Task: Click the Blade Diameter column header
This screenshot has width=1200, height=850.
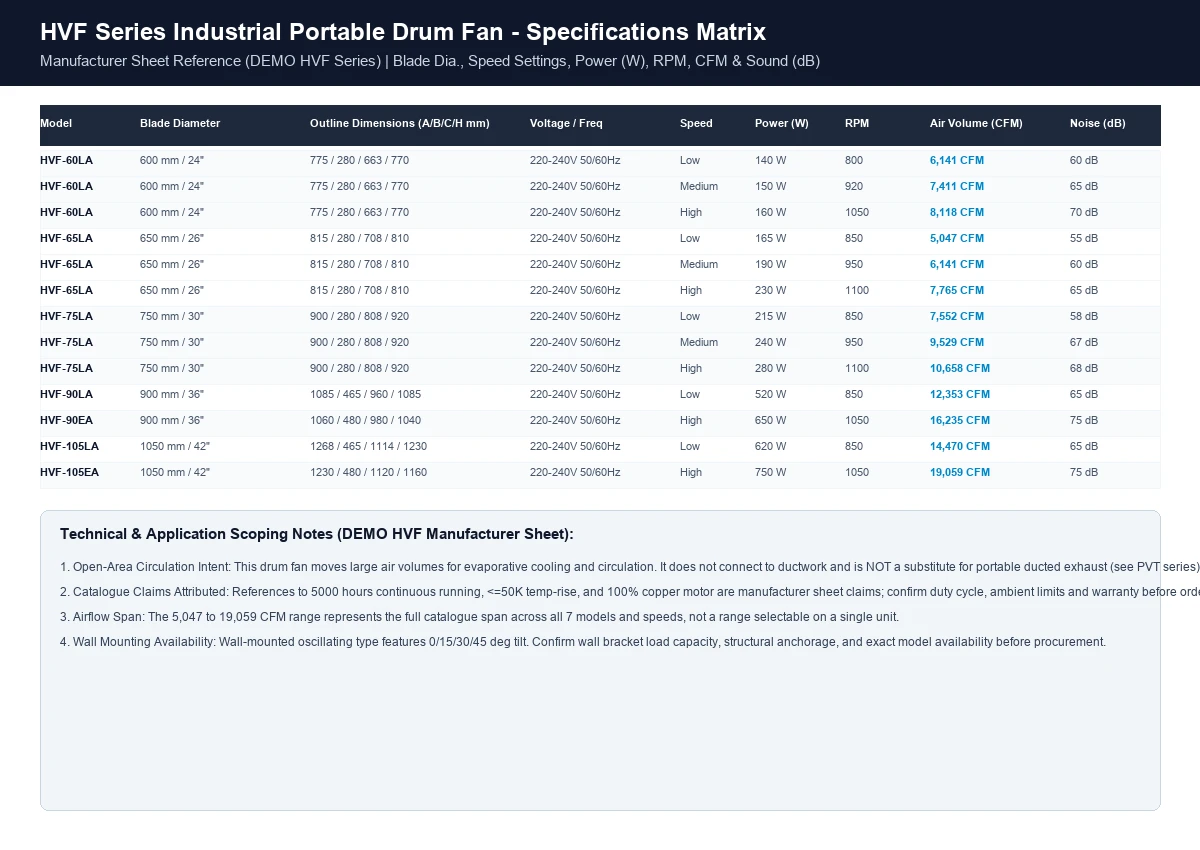Action: coord(180,124)
